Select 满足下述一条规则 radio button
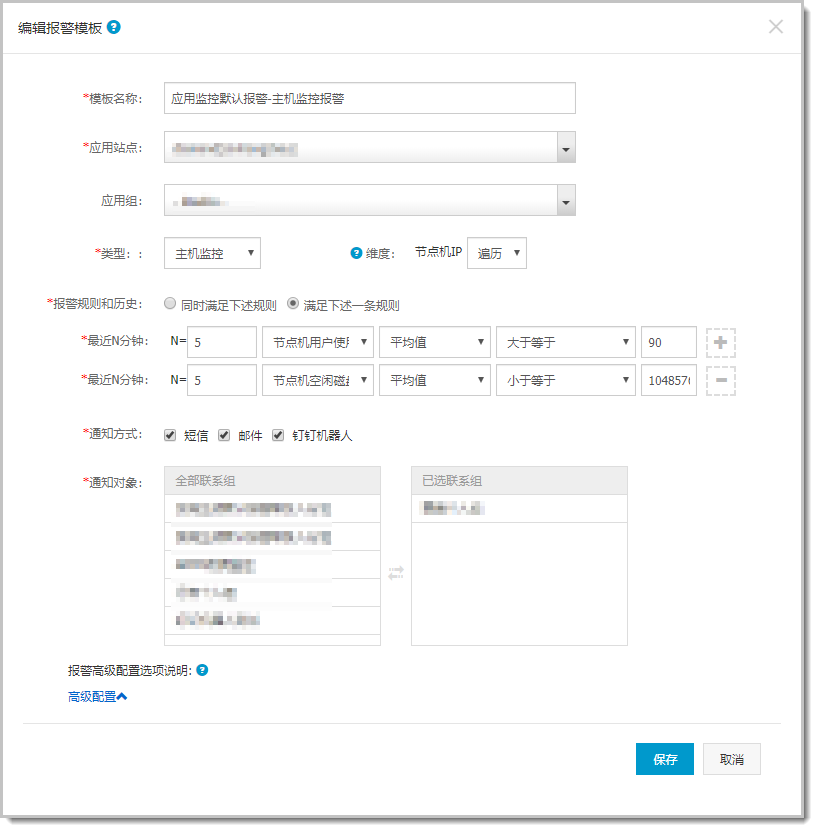The image size is (817, 831). [x=292, y=303]
